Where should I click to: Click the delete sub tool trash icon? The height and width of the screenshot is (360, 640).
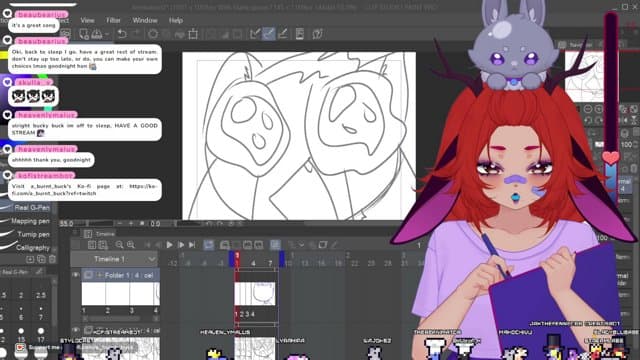click(52, 259)
